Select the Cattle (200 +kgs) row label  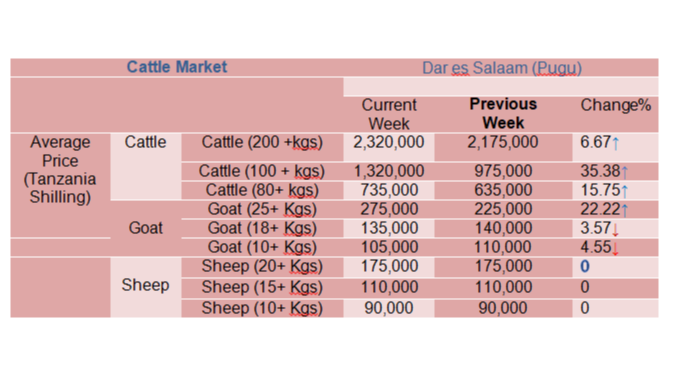tap(262, 142)
